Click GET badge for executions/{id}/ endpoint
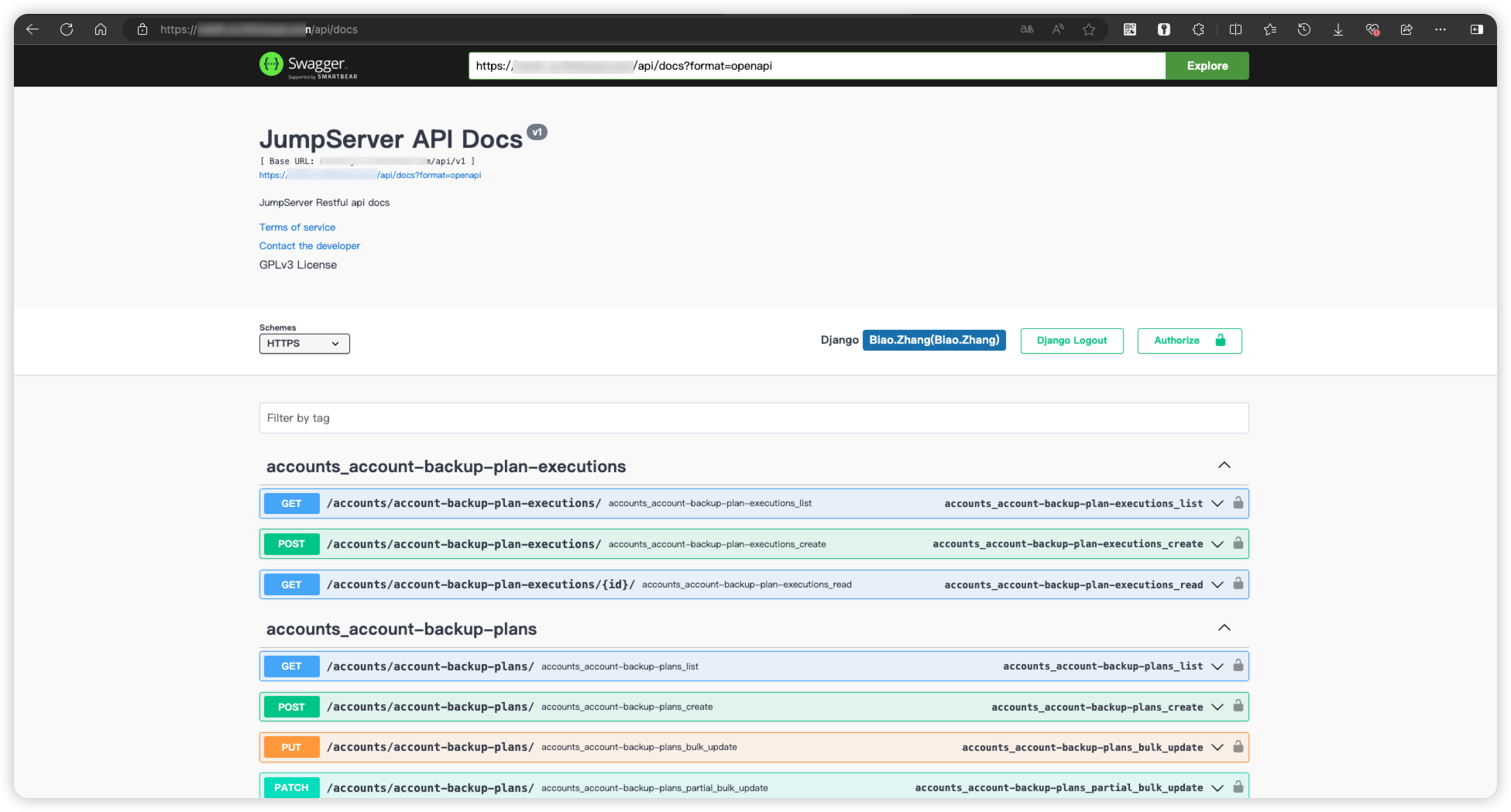Screen dimensions: 1511x812 pos(291,584)
